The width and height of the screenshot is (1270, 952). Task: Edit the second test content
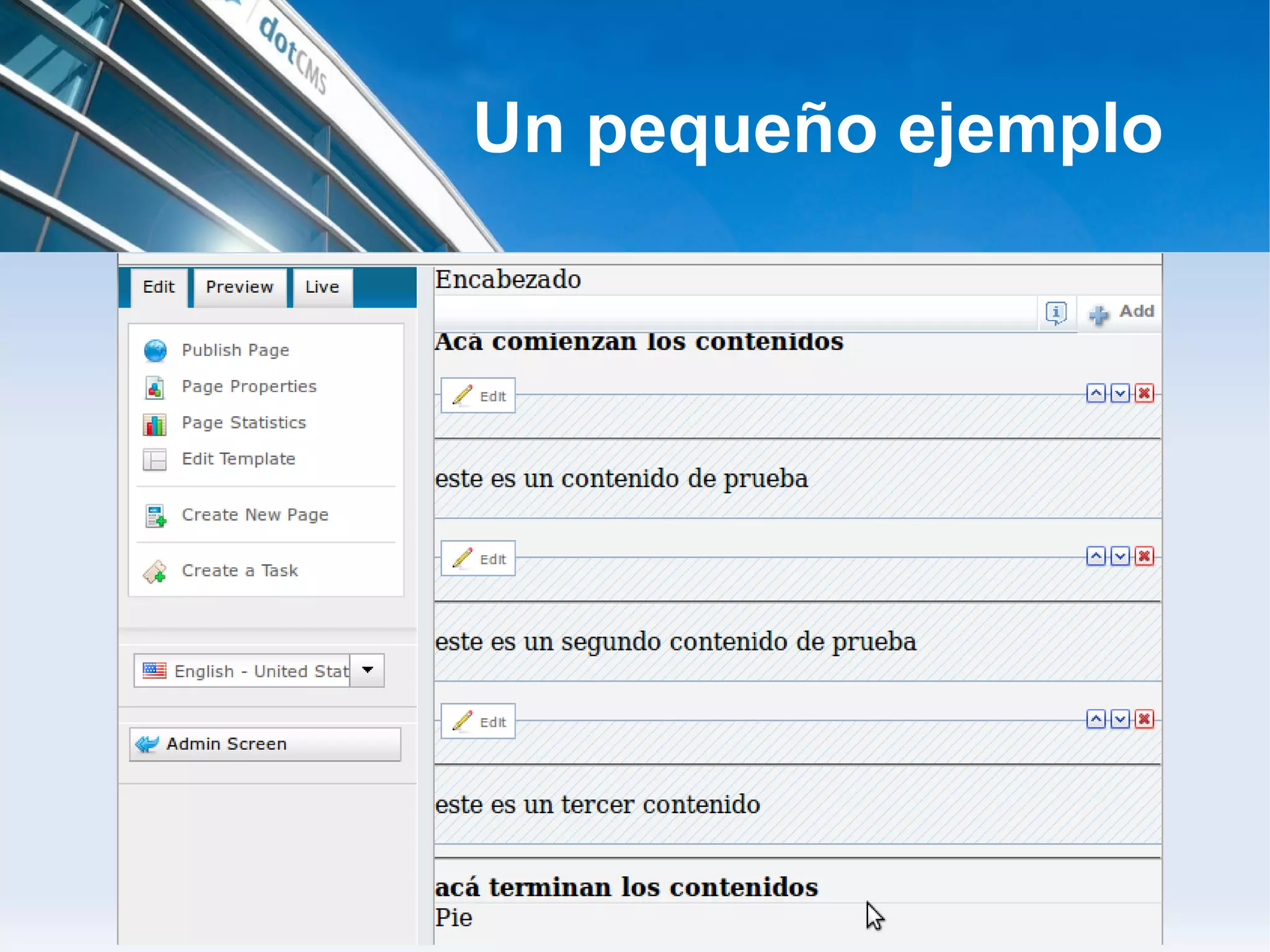pos(478,559)
